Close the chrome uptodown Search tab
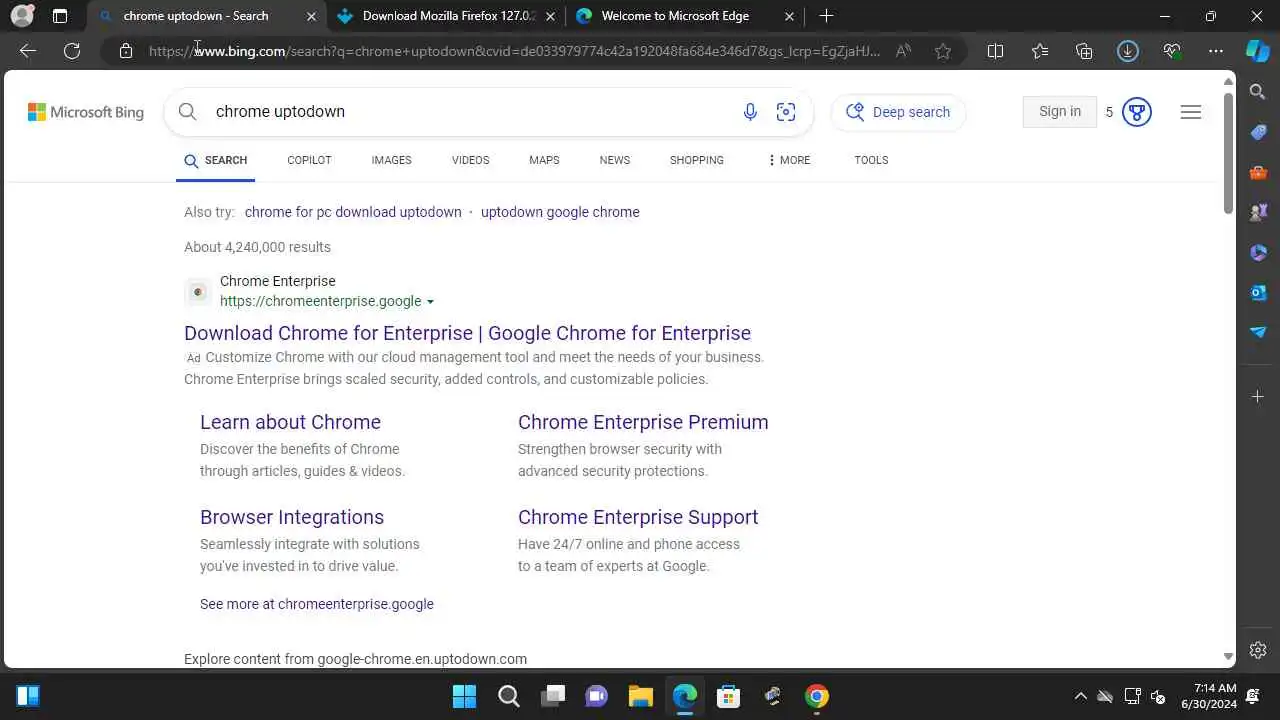 tap(311, 16)
